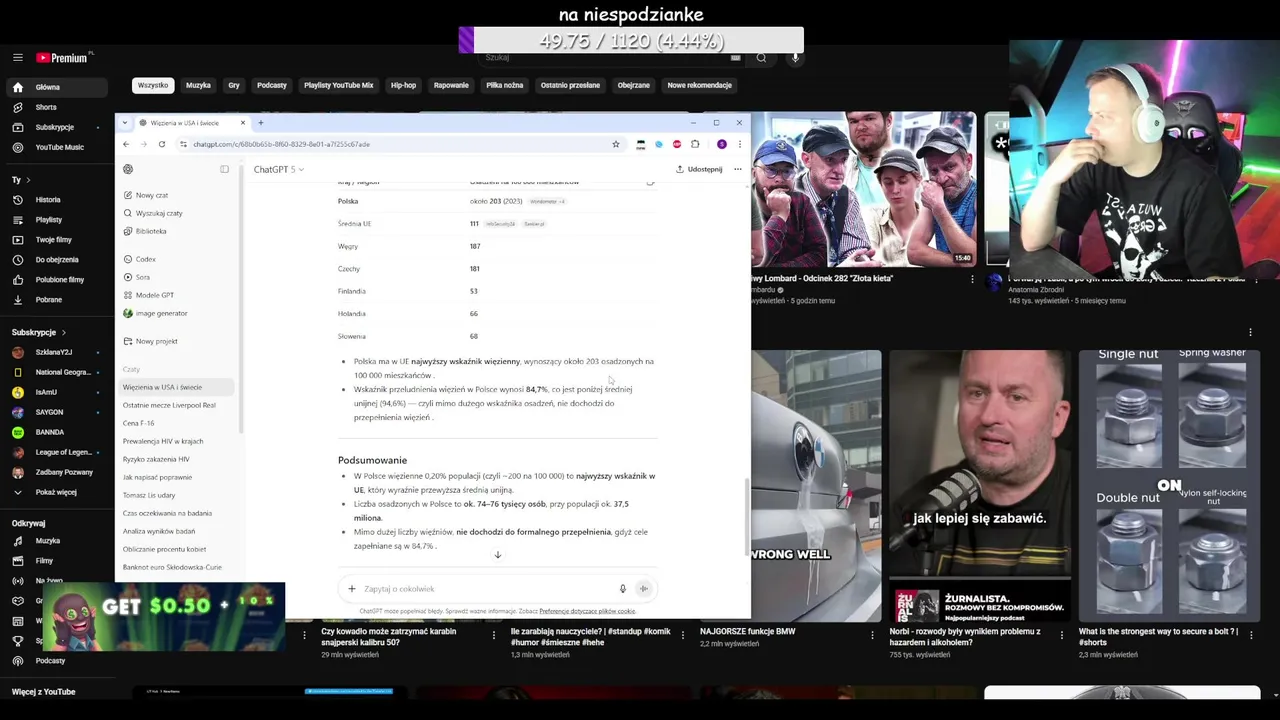Open Złota kieta Lombard video thumbnail
The width and height of the screenshot is (1280, 720).
[x=864, y=189]
